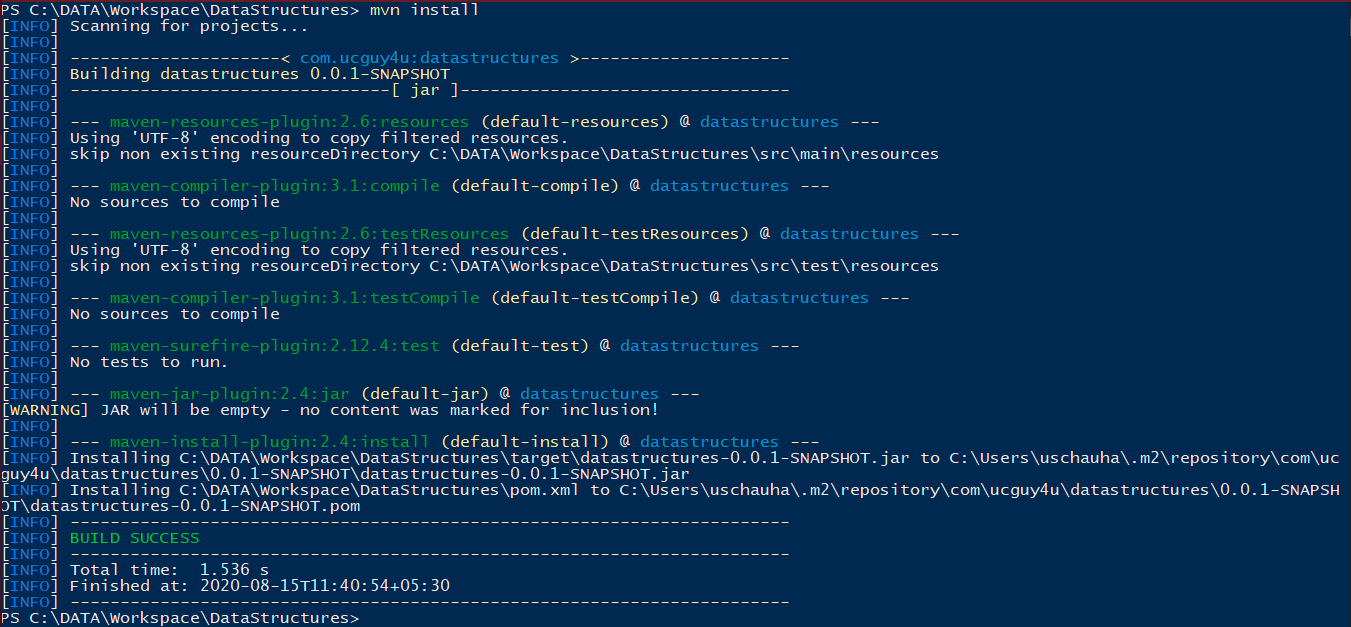Click the com.ucguy4u:datastructures project identifier
The height and width of the screenshot is (627, 1351).
[x=429, y=58]
